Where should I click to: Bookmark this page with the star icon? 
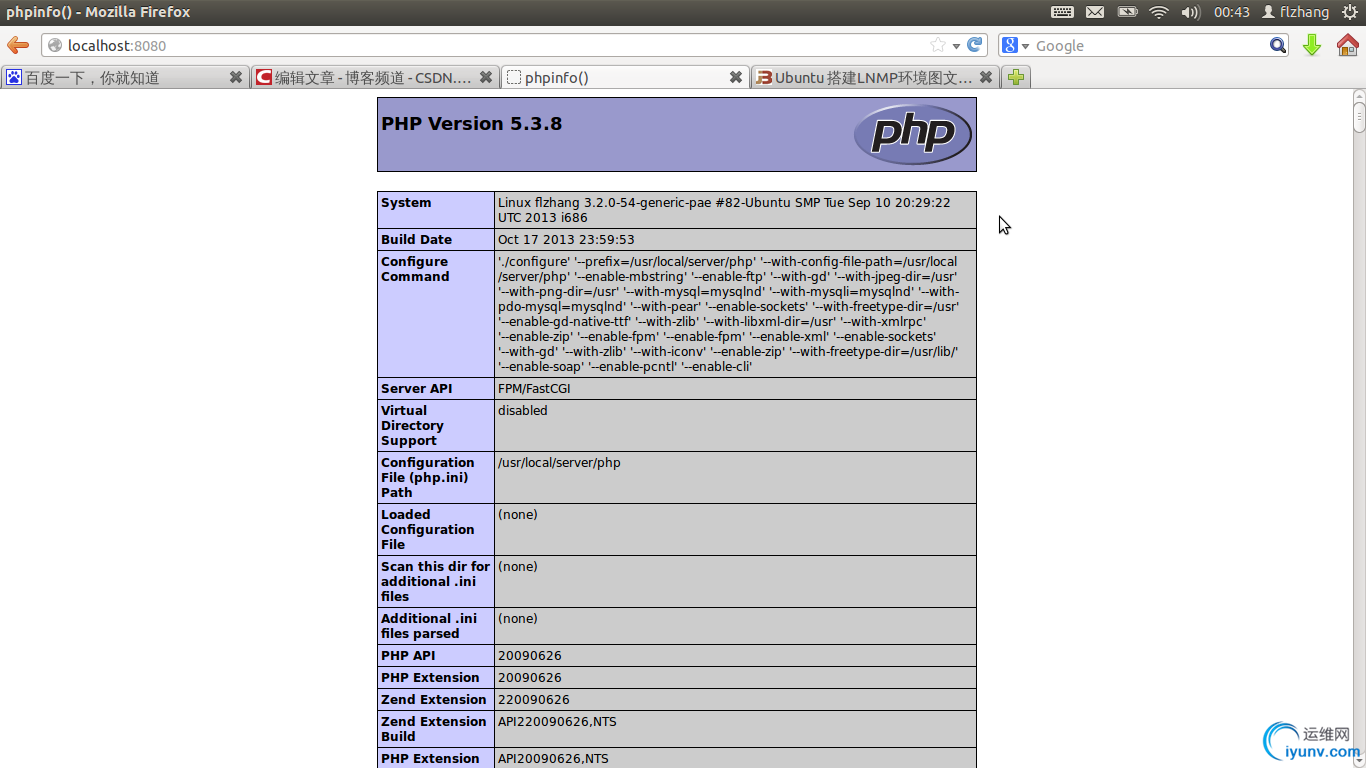pos(938,45)
